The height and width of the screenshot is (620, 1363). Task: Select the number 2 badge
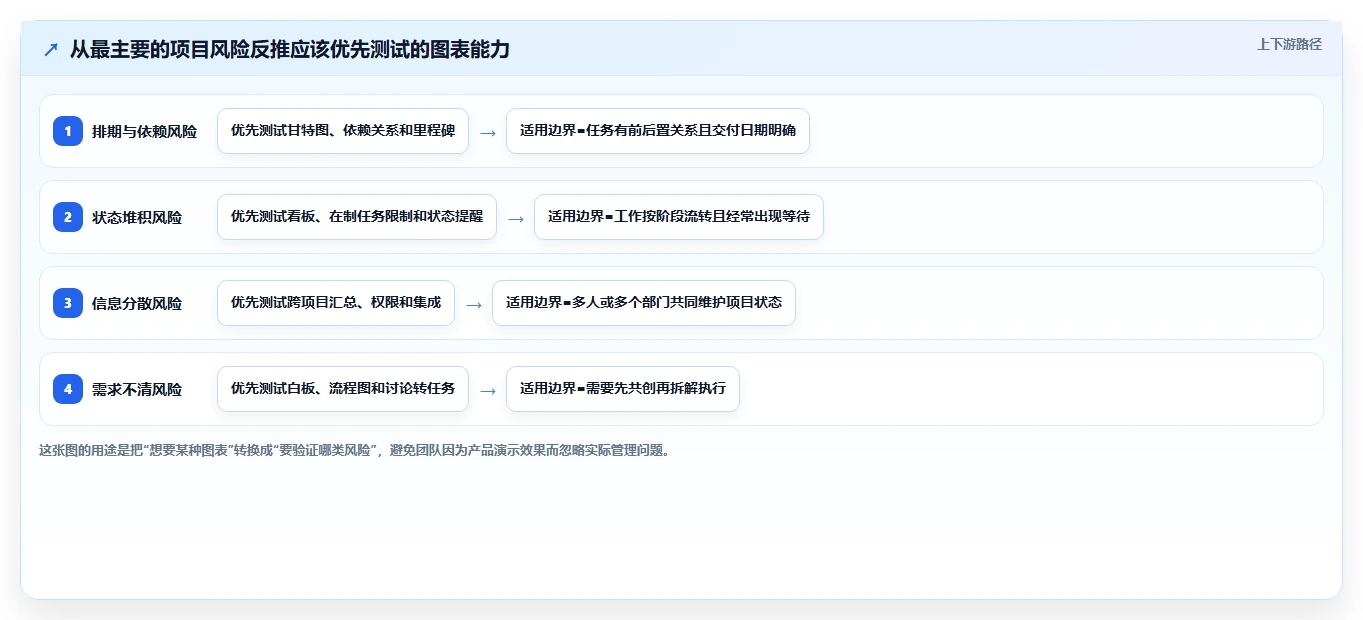[68, 217]
